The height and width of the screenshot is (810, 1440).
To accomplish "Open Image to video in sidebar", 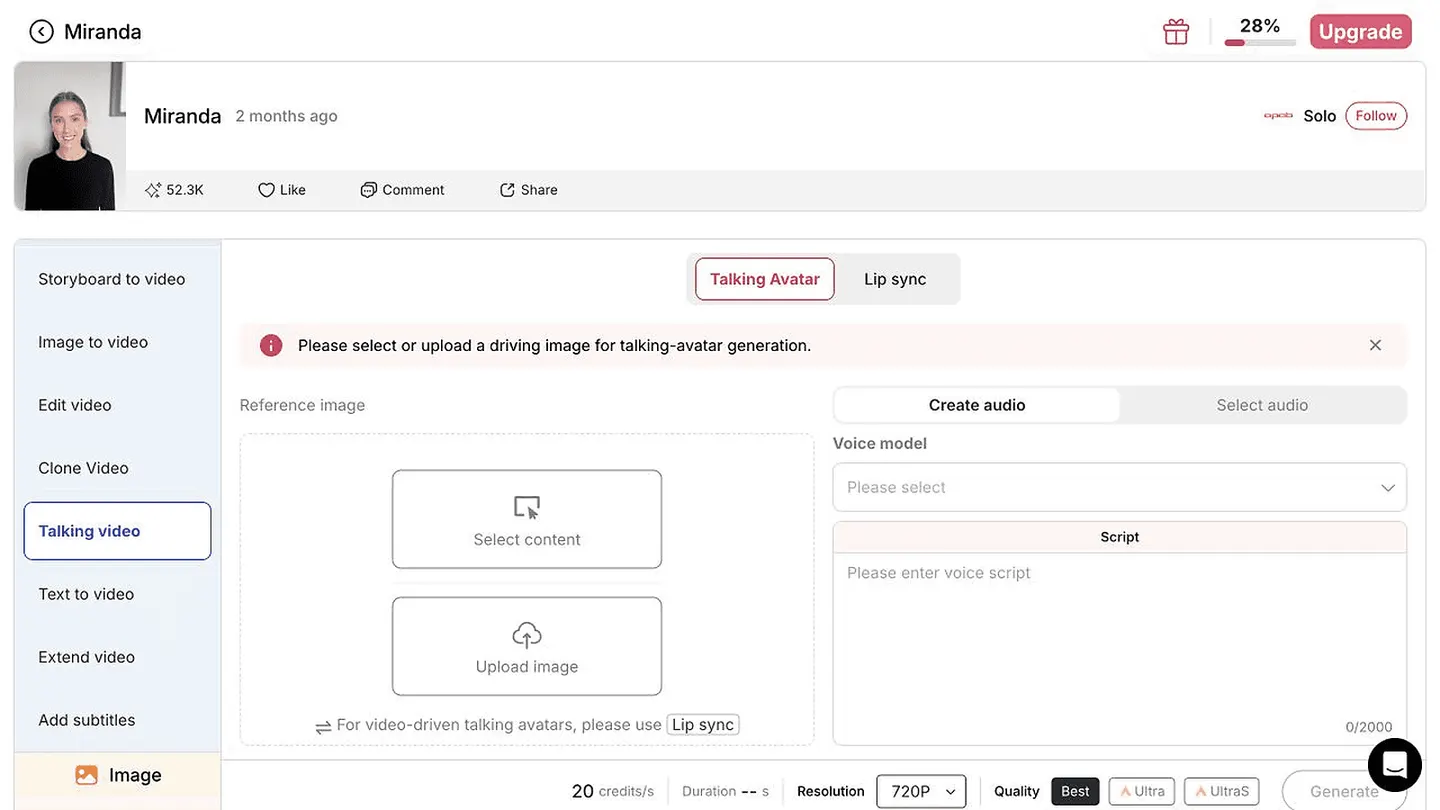I will coord(117,342).
